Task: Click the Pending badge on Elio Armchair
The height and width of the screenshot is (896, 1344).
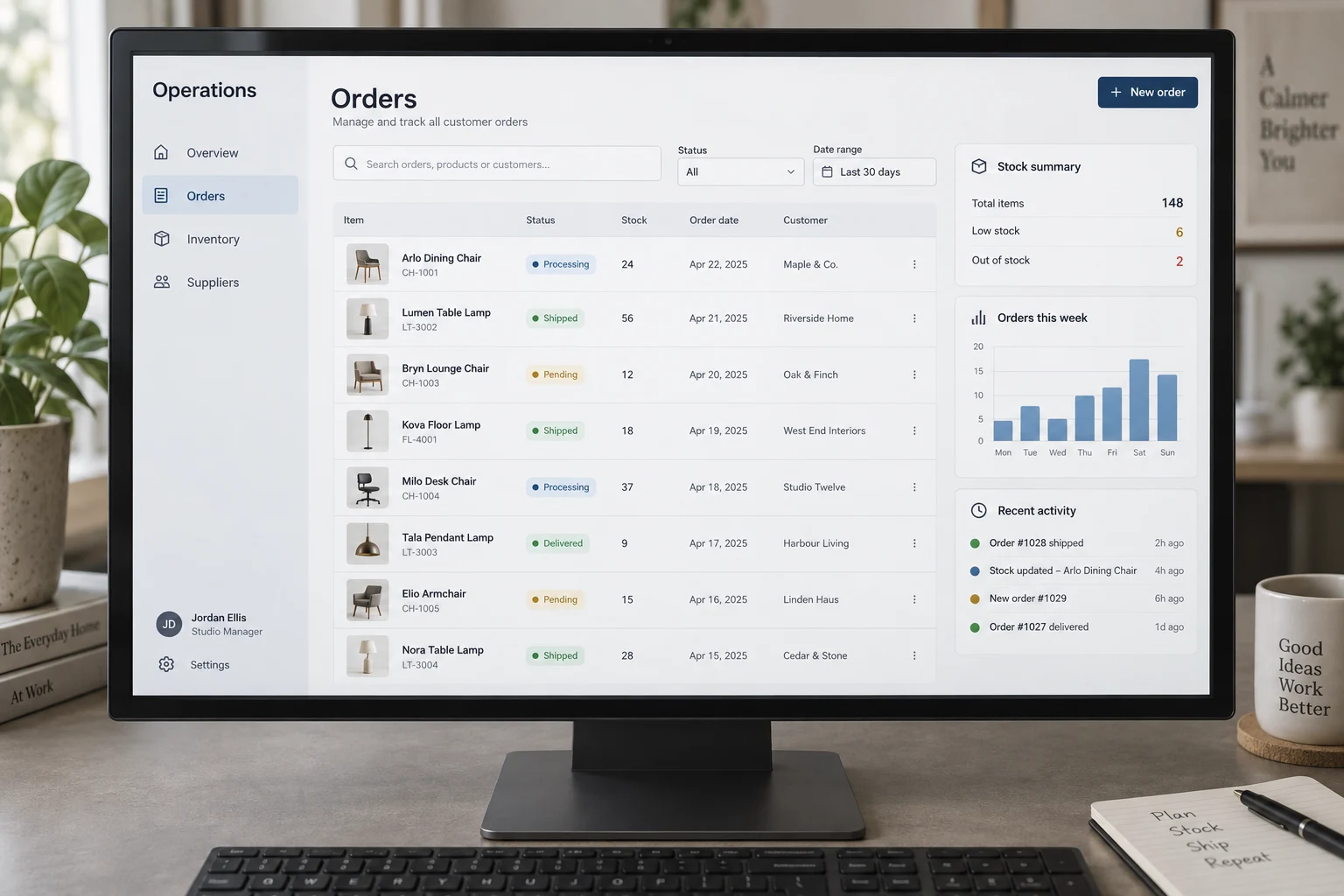Action: coord(555,599)
